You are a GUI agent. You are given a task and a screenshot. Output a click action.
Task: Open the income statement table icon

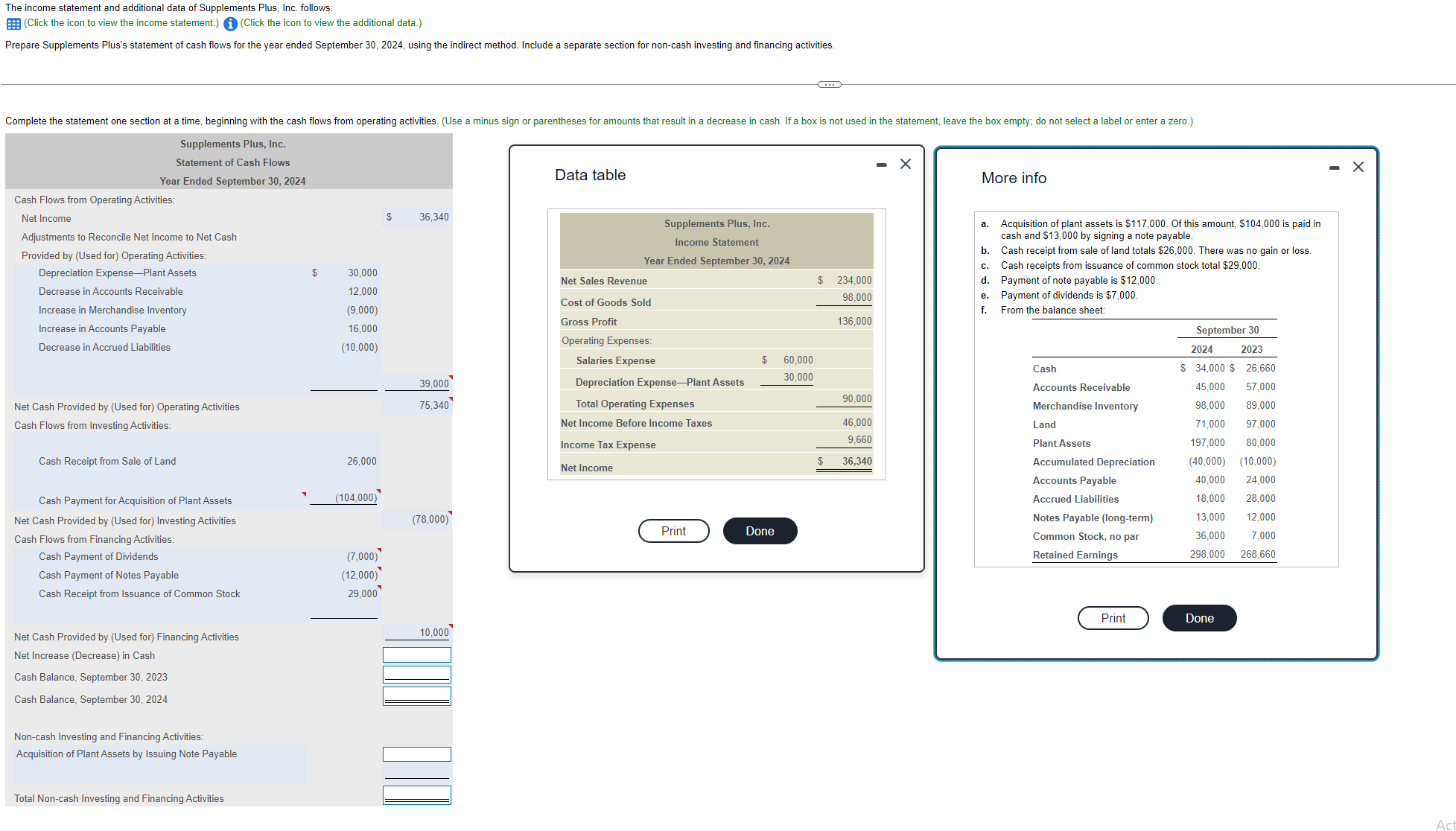click(x=13, y=24)
